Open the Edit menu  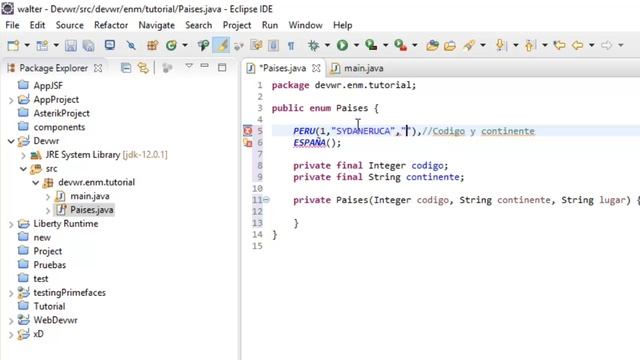coord(37,25)
